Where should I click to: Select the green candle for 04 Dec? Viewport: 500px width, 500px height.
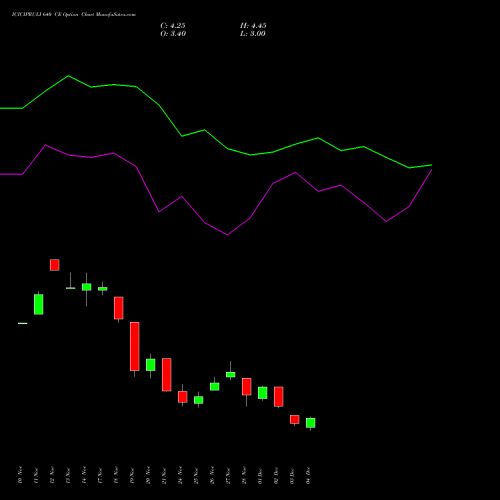311,423
